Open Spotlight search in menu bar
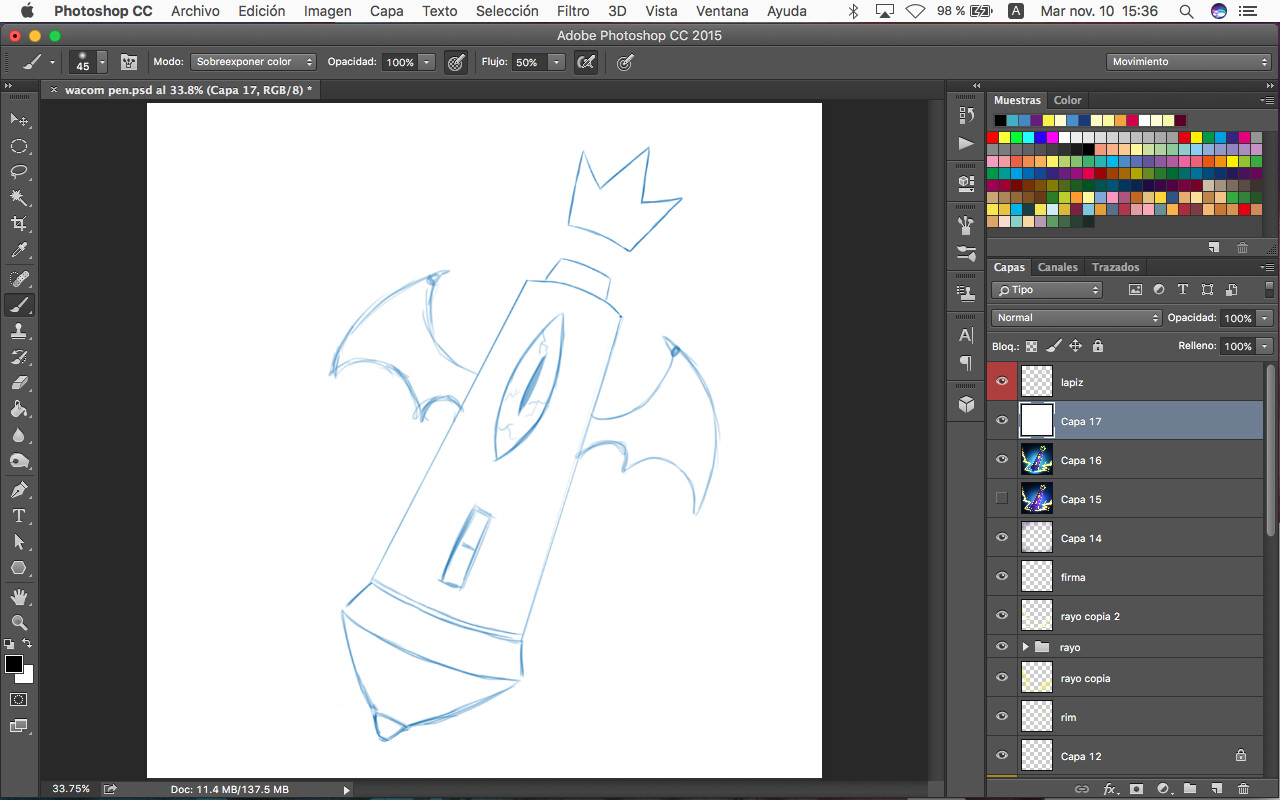 click(x=1186, y=11)
